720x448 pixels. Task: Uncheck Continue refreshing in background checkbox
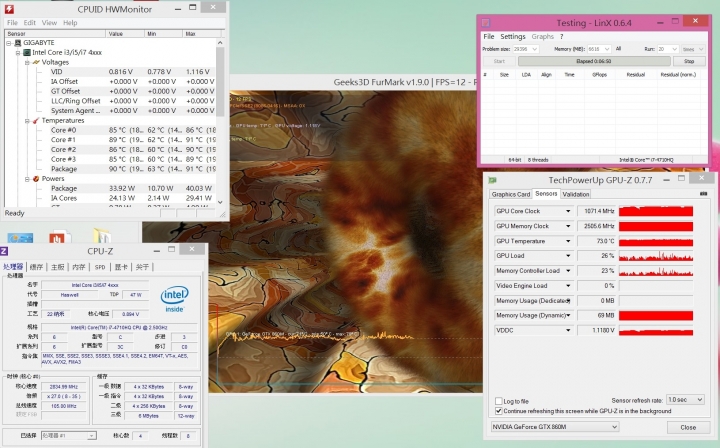tap(499, 411)
